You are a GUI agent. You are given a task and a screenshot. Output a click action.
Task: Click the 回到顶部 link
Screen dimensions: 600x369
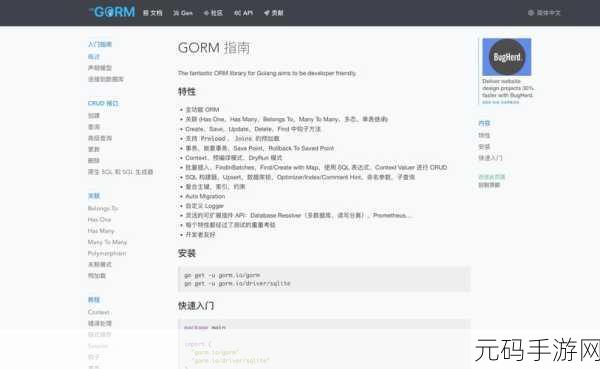489,185
